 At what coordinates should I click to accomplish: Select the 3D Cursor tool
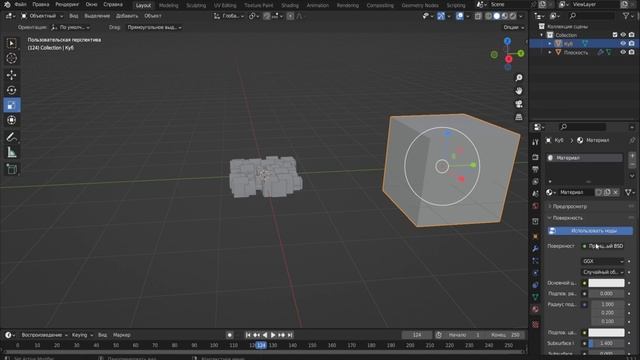pos(11,58)
